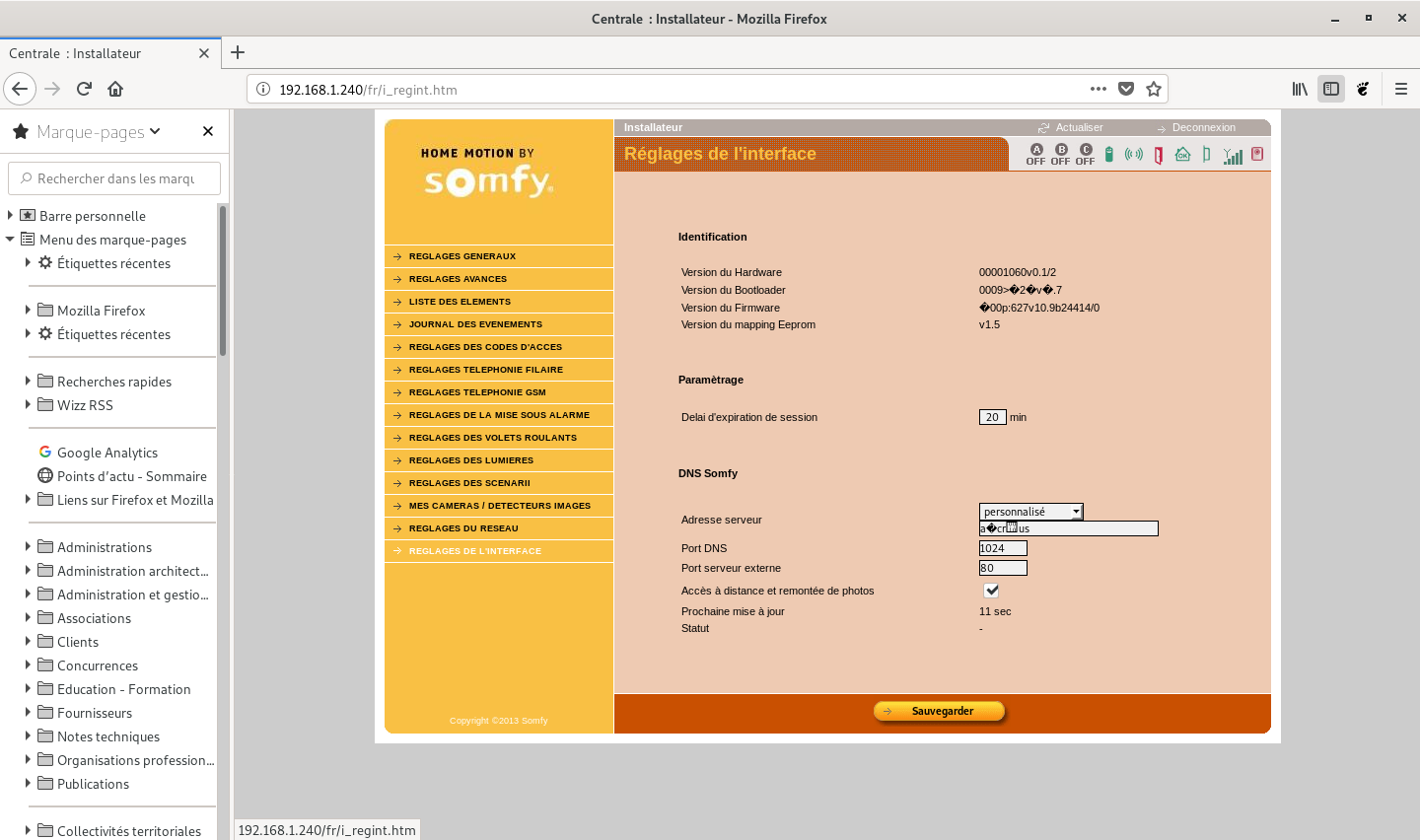Click the Deconnexion link
1420x840 pixels.
tap(1203, 127)
